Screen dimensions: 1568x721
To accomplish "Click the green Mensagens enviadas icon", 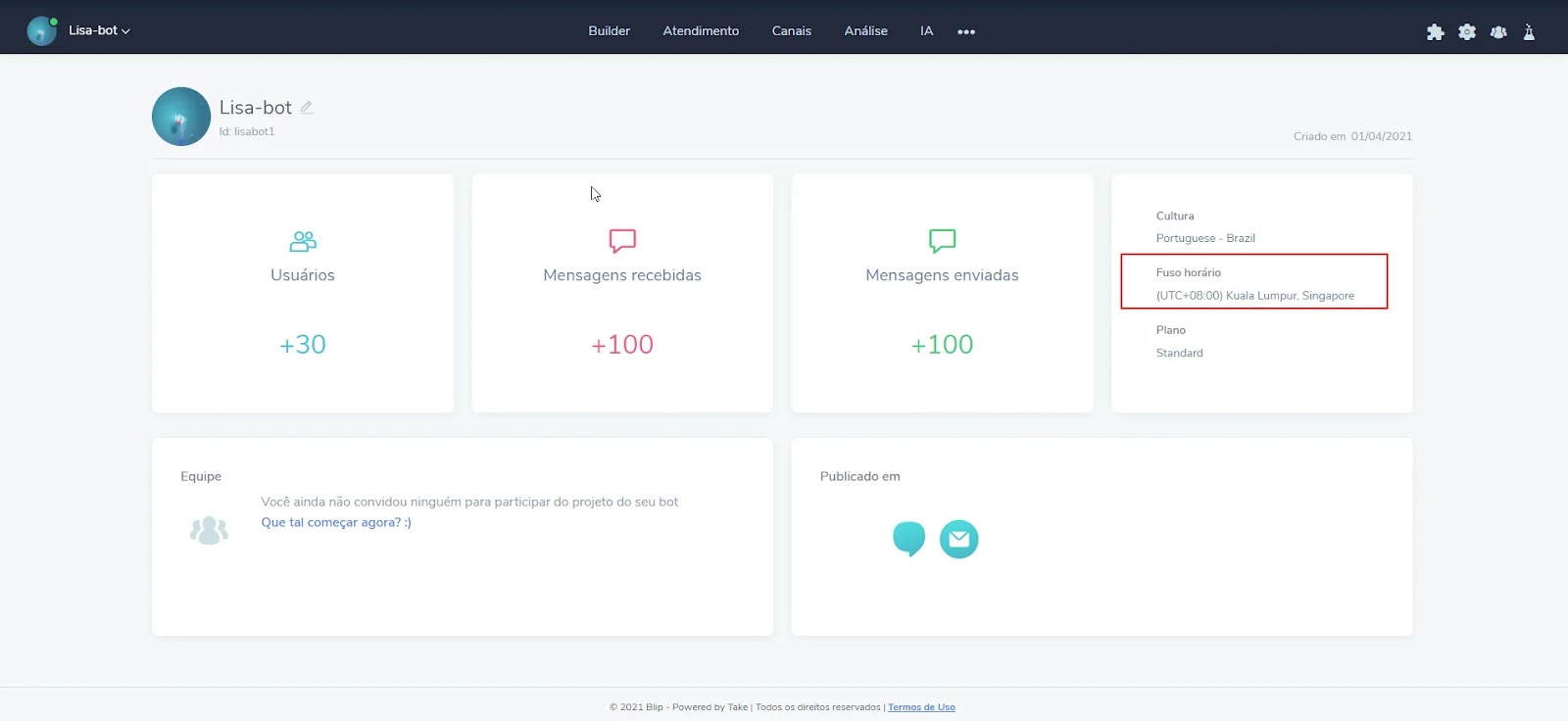I will point(942,241).
